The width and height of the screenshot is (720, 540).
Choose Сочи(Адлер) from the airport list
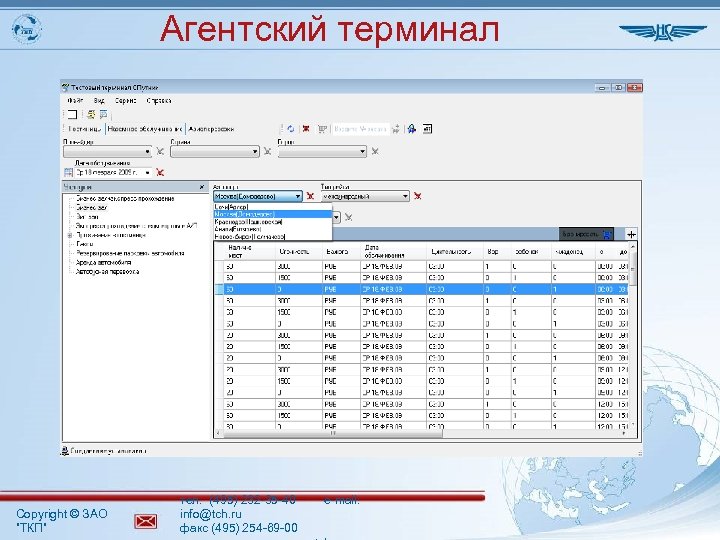273,207
